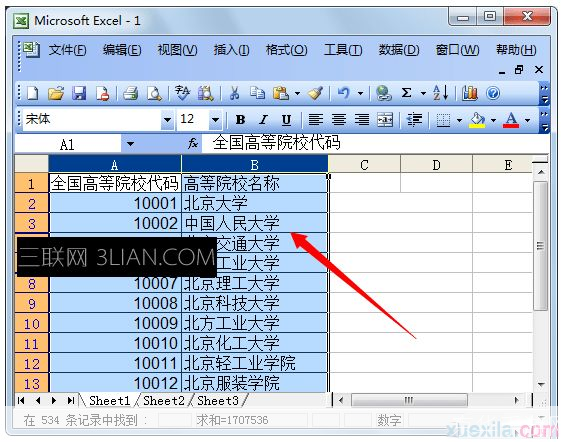
Task: Undo the last action
Action: click(x=344, y=93)
